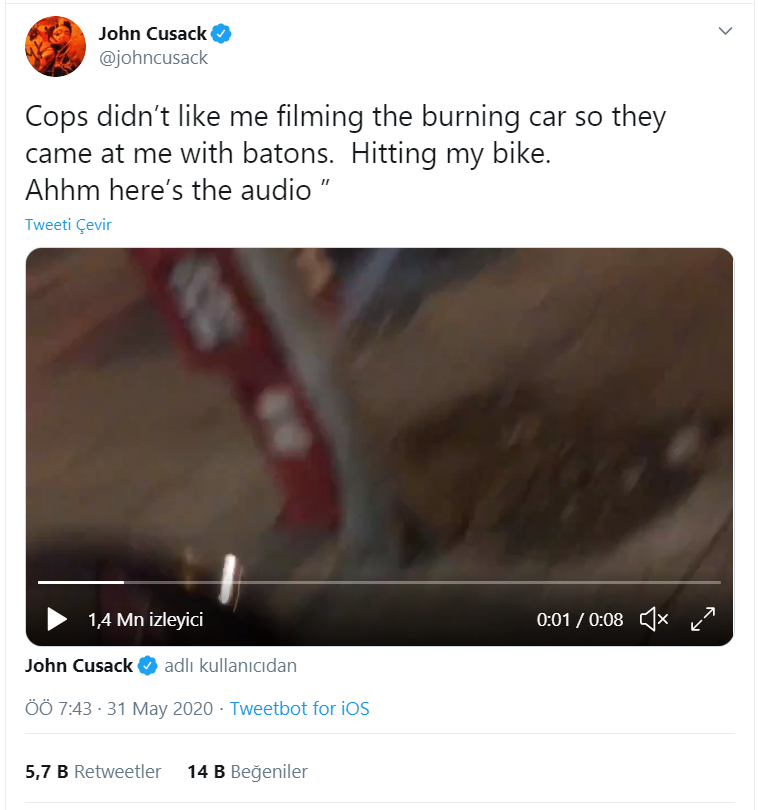Click the "1,4 Mn izleyici" view count

[x=145, y=620]
